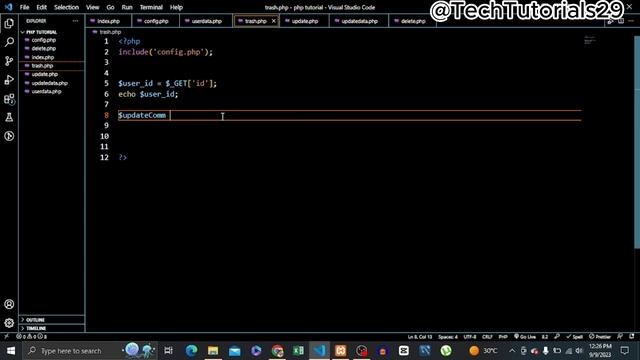Image resolution: width=640 pixels, height=360 pixels.
Task: Open the Run and Debug view
Action: click(x=9, y=80)
